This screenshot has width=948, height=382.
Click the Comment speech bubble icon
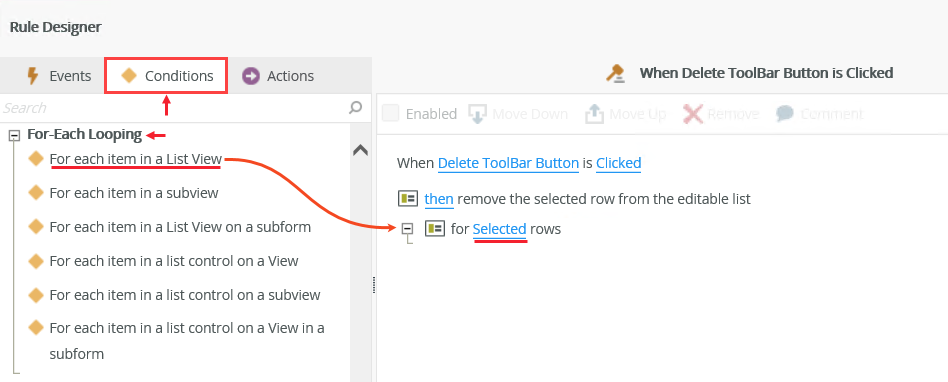click(785, 114)
